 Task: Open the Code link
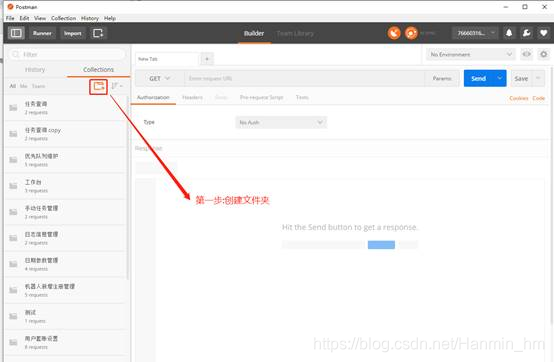(538, 98)
